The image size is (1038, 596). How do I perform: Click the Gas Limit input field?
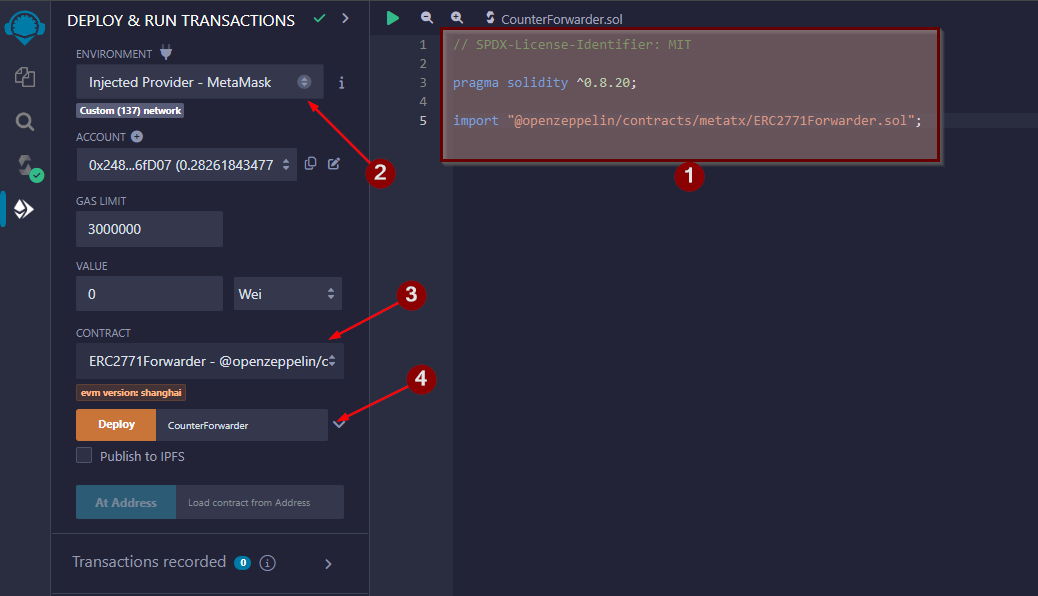[x=149, y=229]
